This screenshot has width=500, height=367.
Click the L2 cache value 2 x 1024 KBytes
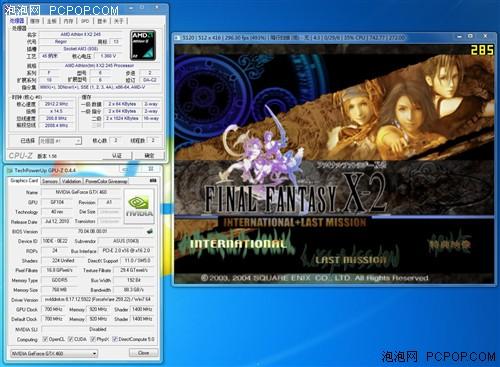(123, 118)
